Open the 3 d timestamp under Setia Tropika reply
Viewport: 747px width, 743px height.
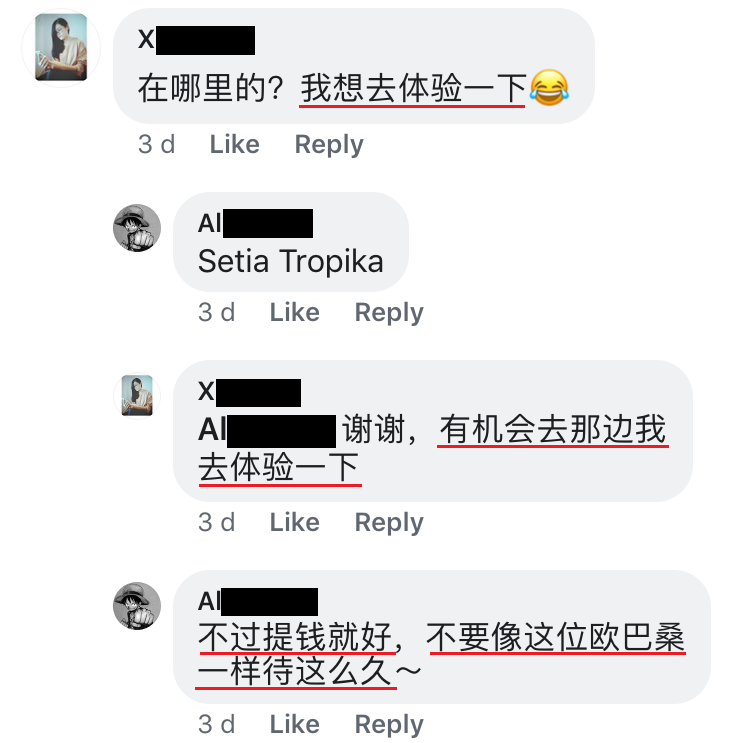click(216, 312)
